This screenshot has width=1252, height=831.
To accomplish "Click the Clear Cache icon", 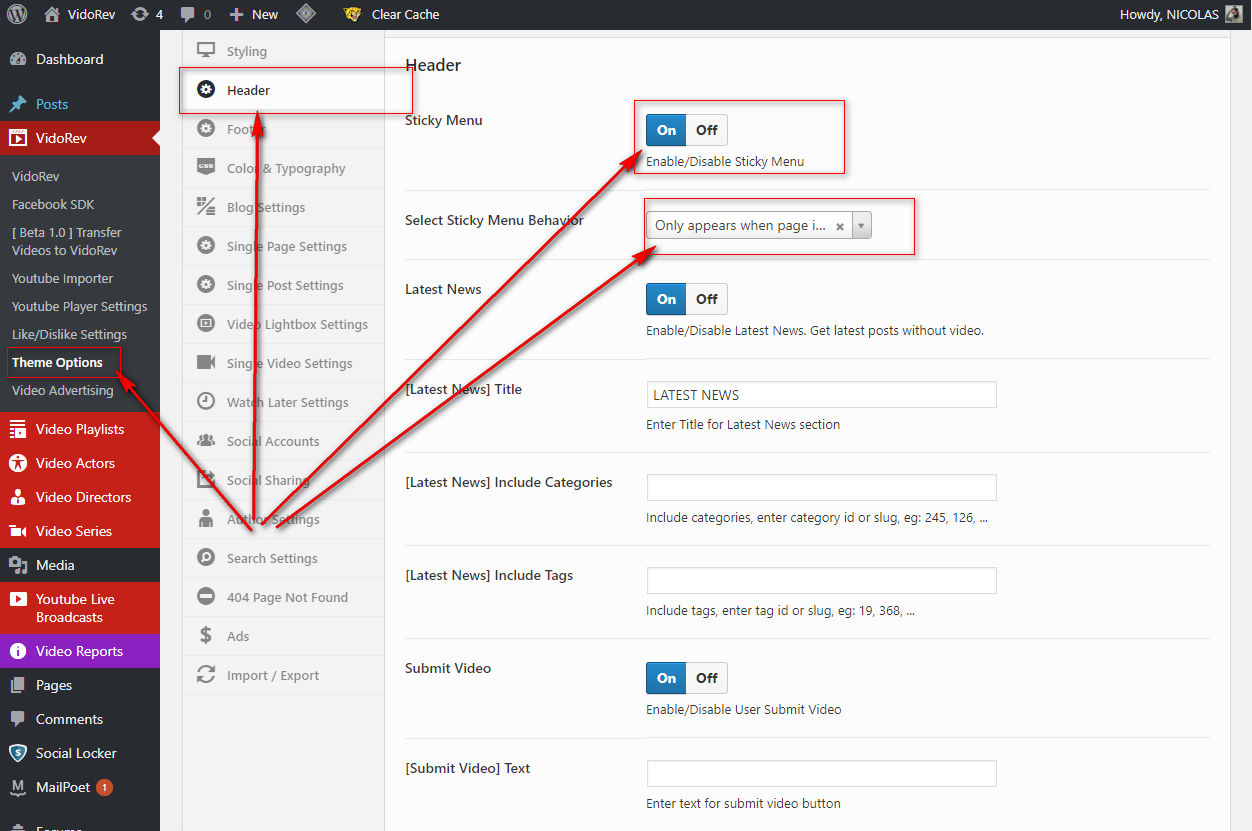I will pos(352,14).
